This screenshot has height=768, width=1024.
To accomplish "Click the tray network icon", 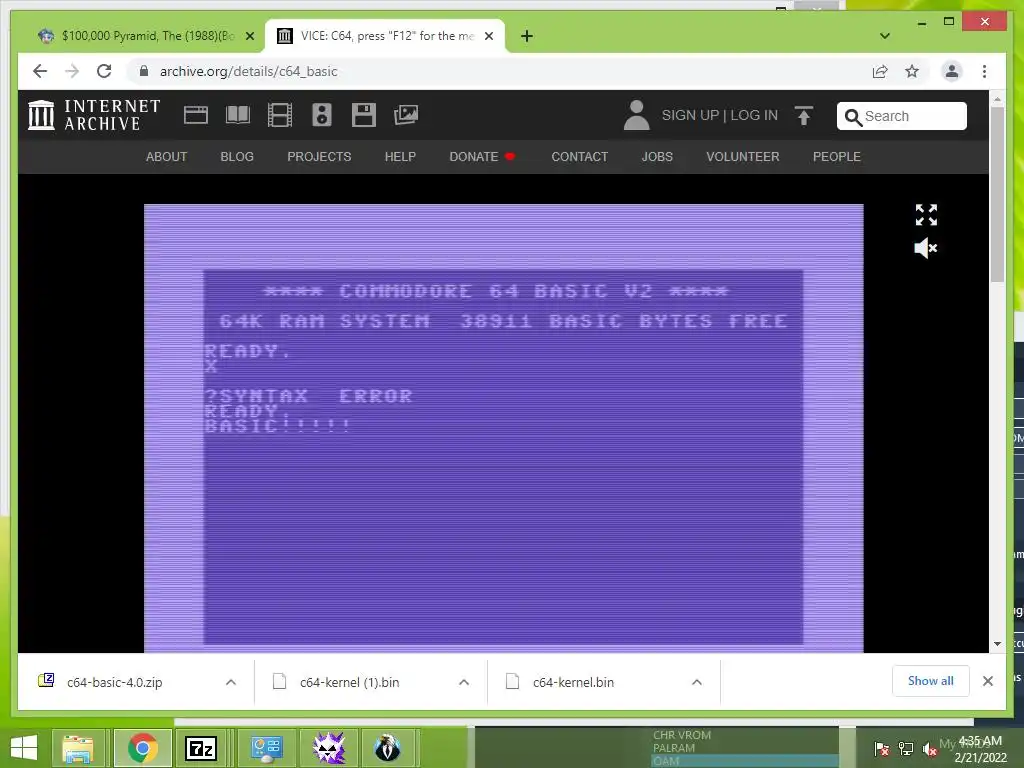I will click(906, 749).
